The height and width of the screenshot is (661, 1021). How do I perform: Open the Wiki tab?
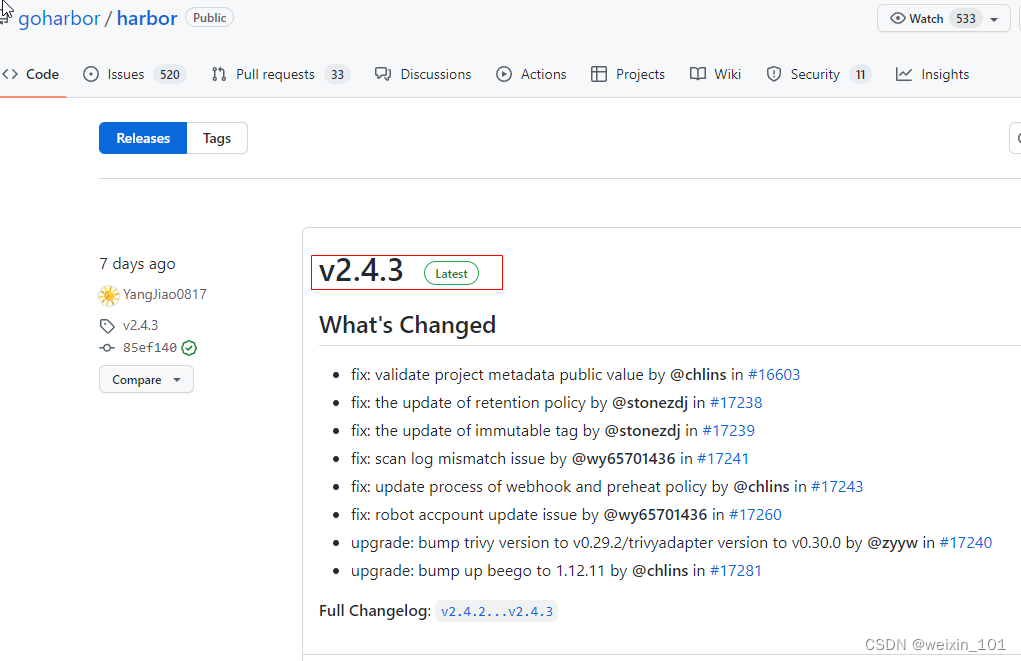(715, 74)
